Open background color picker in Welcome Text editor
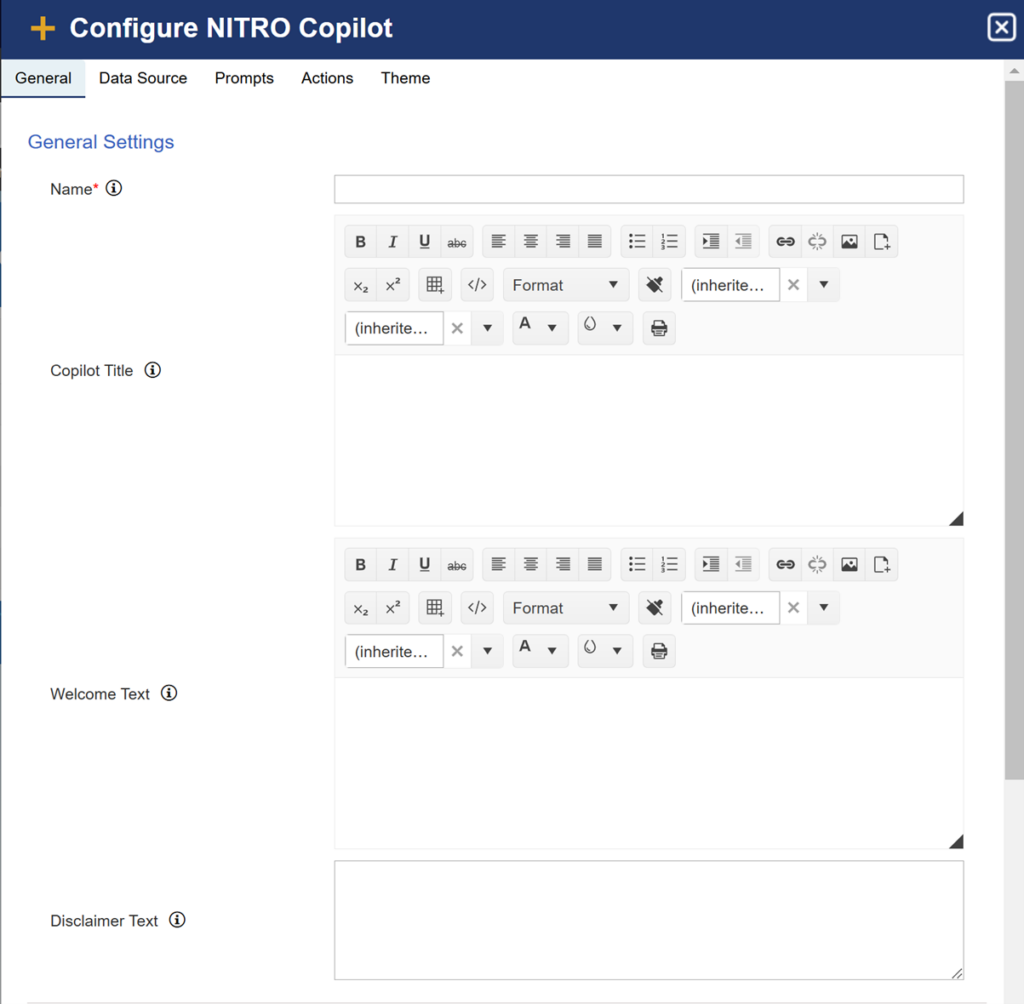The width and height of the screenshot is (1024, 1004). tap(604, 651)
